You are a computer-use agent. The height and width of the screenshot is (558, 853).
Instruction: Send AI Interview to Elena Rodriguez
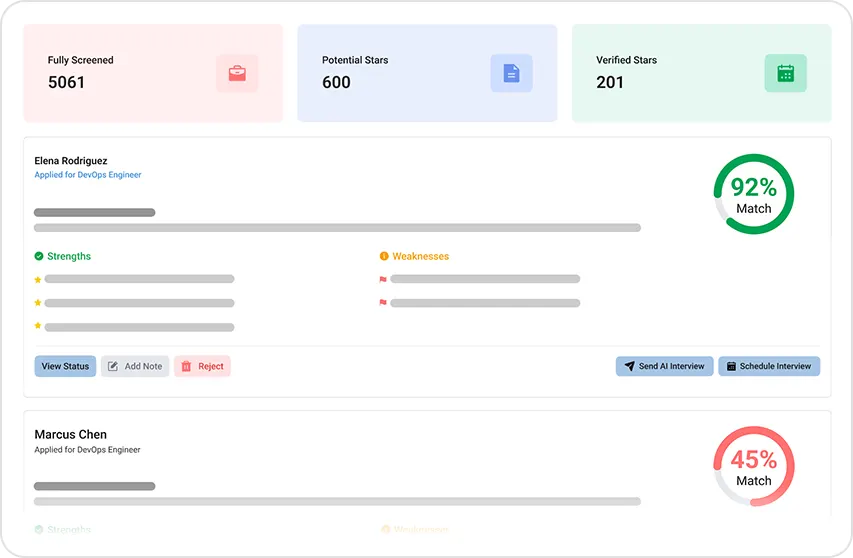coord(664,366)
